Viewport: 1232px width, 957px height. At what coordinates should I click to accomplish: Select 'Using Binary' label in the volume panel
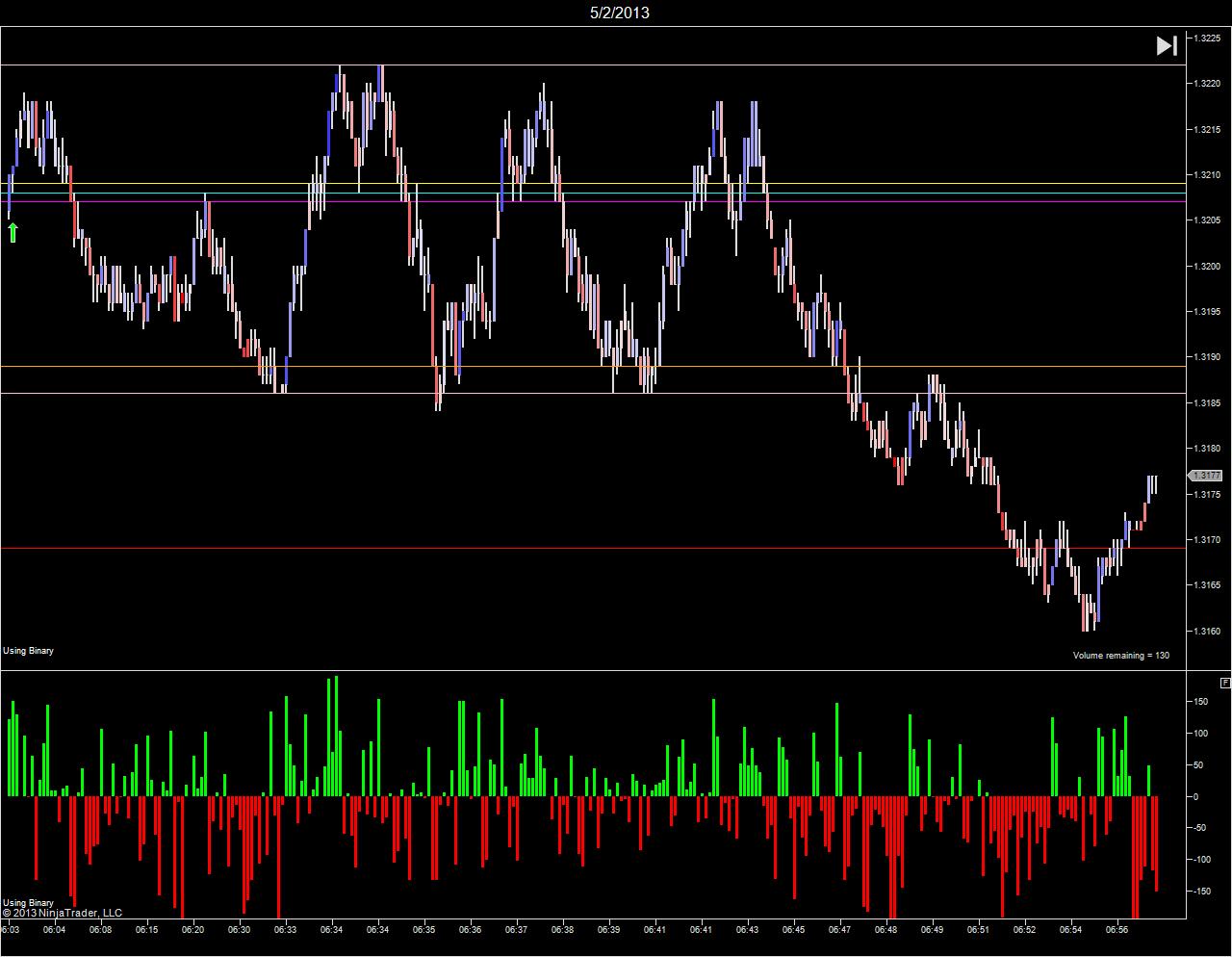[29, 903]
